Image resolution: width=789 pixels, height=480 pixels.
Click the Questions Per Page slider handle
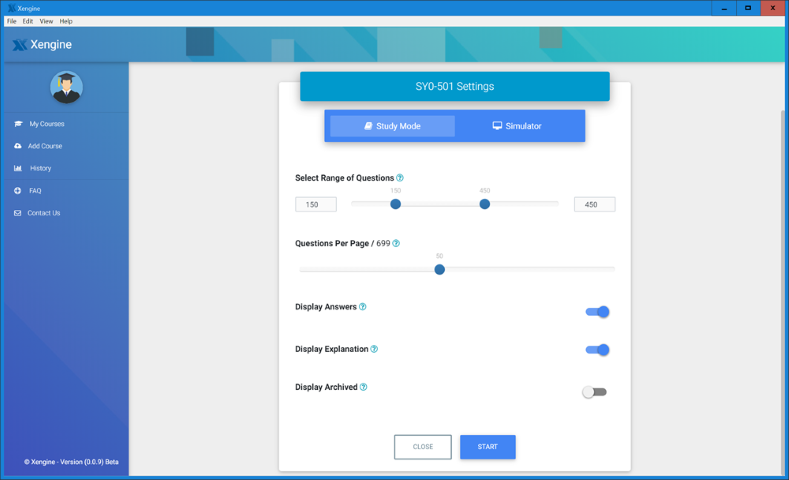(x=439, y=269)
